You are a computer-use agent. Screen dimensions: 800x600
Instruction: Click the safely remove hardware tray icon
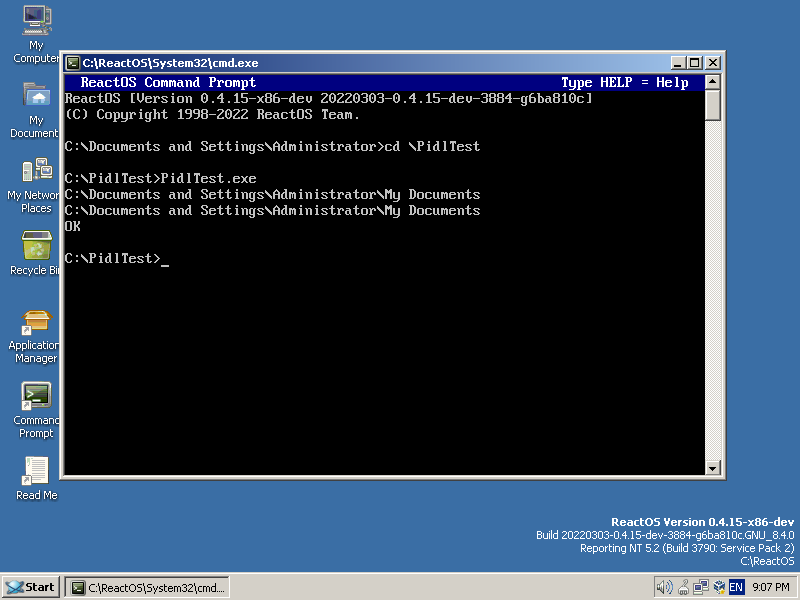684,587
